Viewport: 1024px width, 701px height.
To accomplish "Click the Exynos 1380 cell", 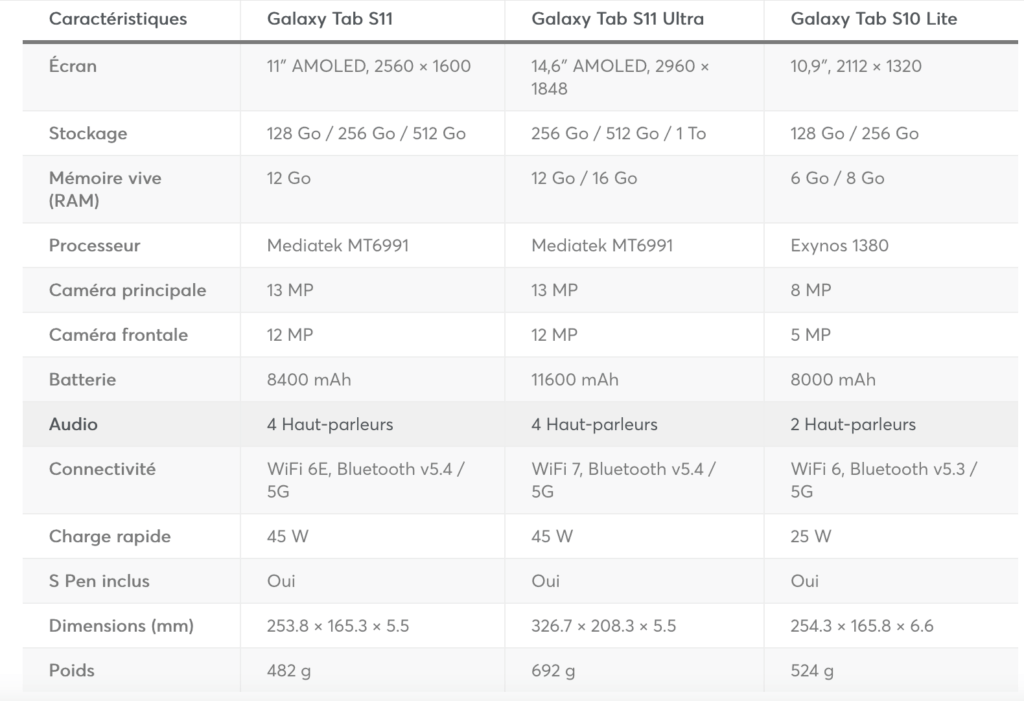I will (x=839, y=245).
